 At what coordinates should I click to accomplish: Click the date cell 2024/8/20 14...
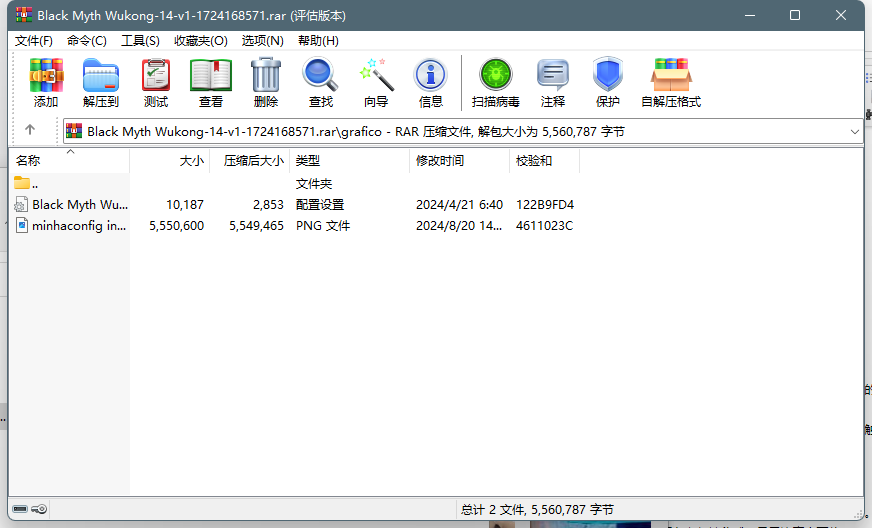[x=459, y=226]
